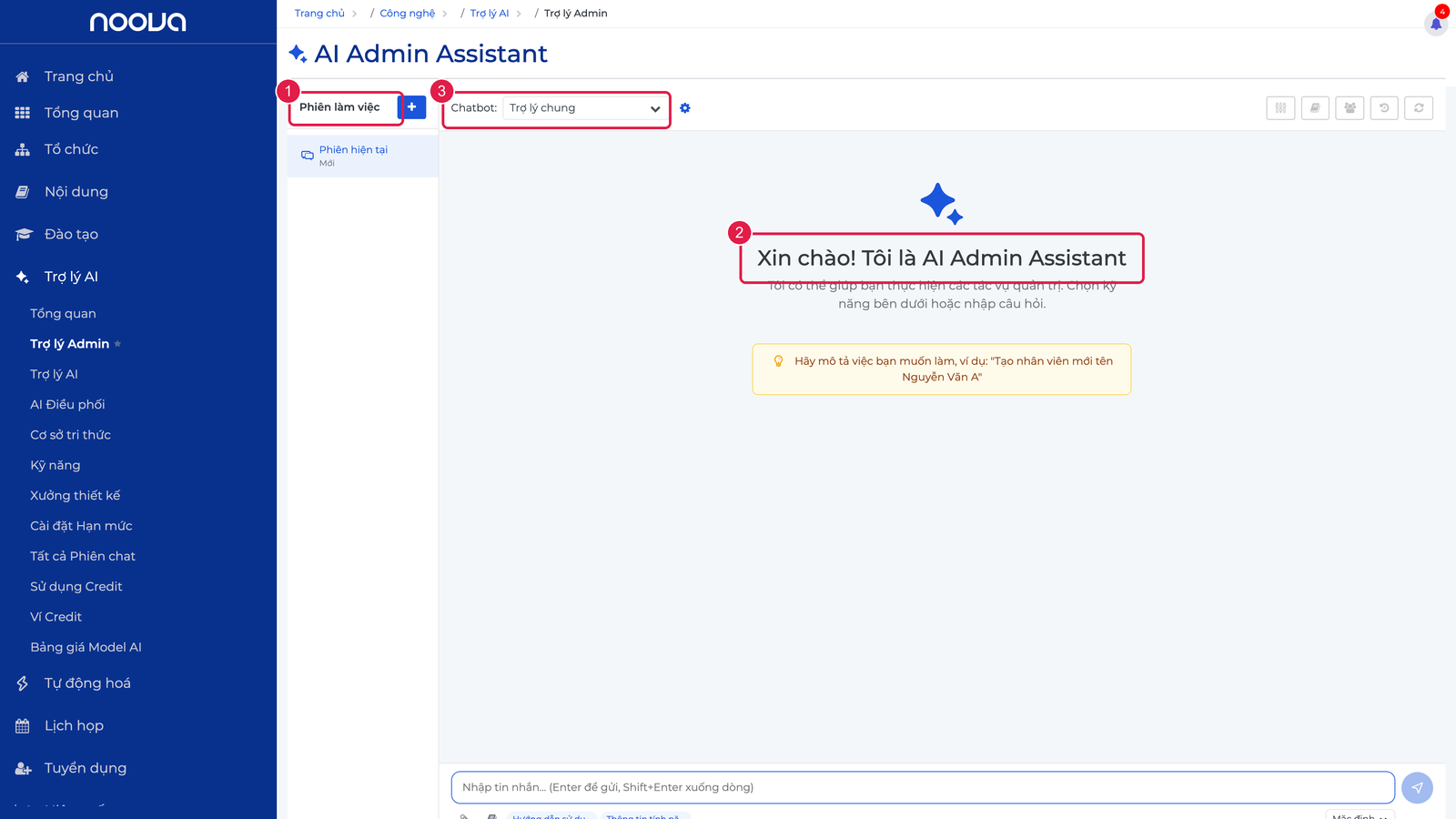Open the history toolbar button
Viewport: 1456px width, 819px height.
(x=1384, y=107)
